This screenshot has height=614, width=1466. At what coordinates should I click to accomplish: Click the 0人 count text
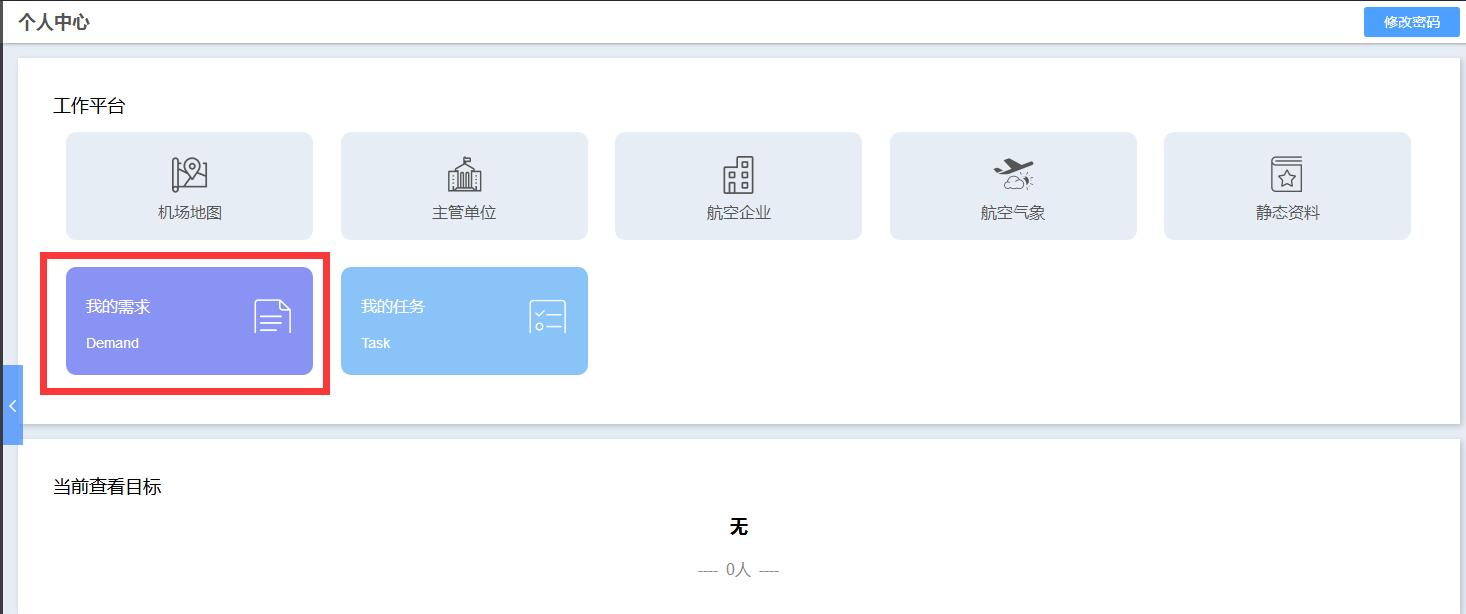click(738, 570)
